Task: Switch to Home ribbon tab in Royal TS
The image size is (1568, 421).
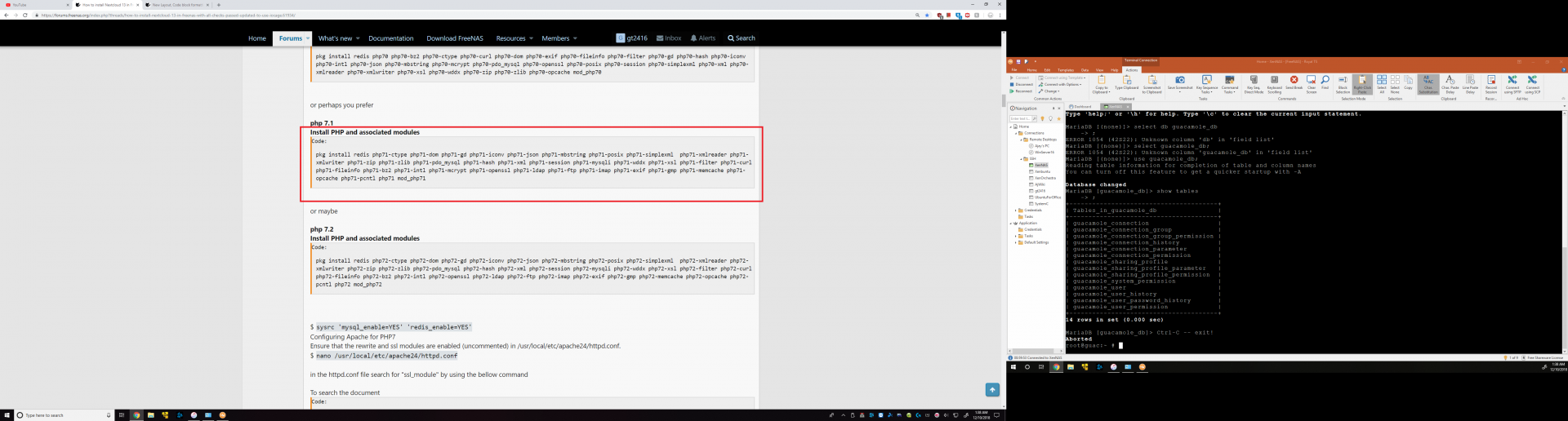Action: pos(1031,70)
